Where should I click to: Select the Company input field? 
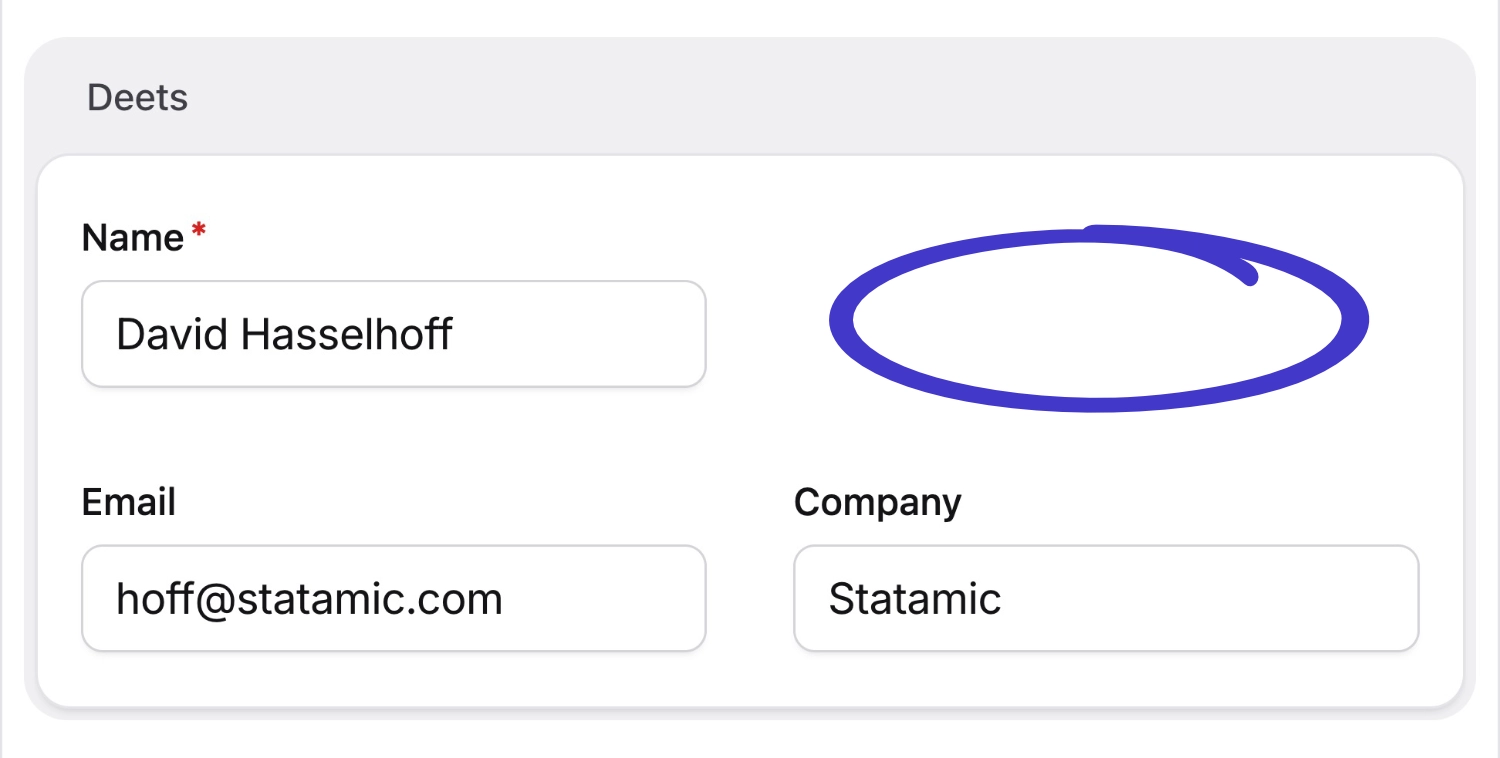[1105, 598]
